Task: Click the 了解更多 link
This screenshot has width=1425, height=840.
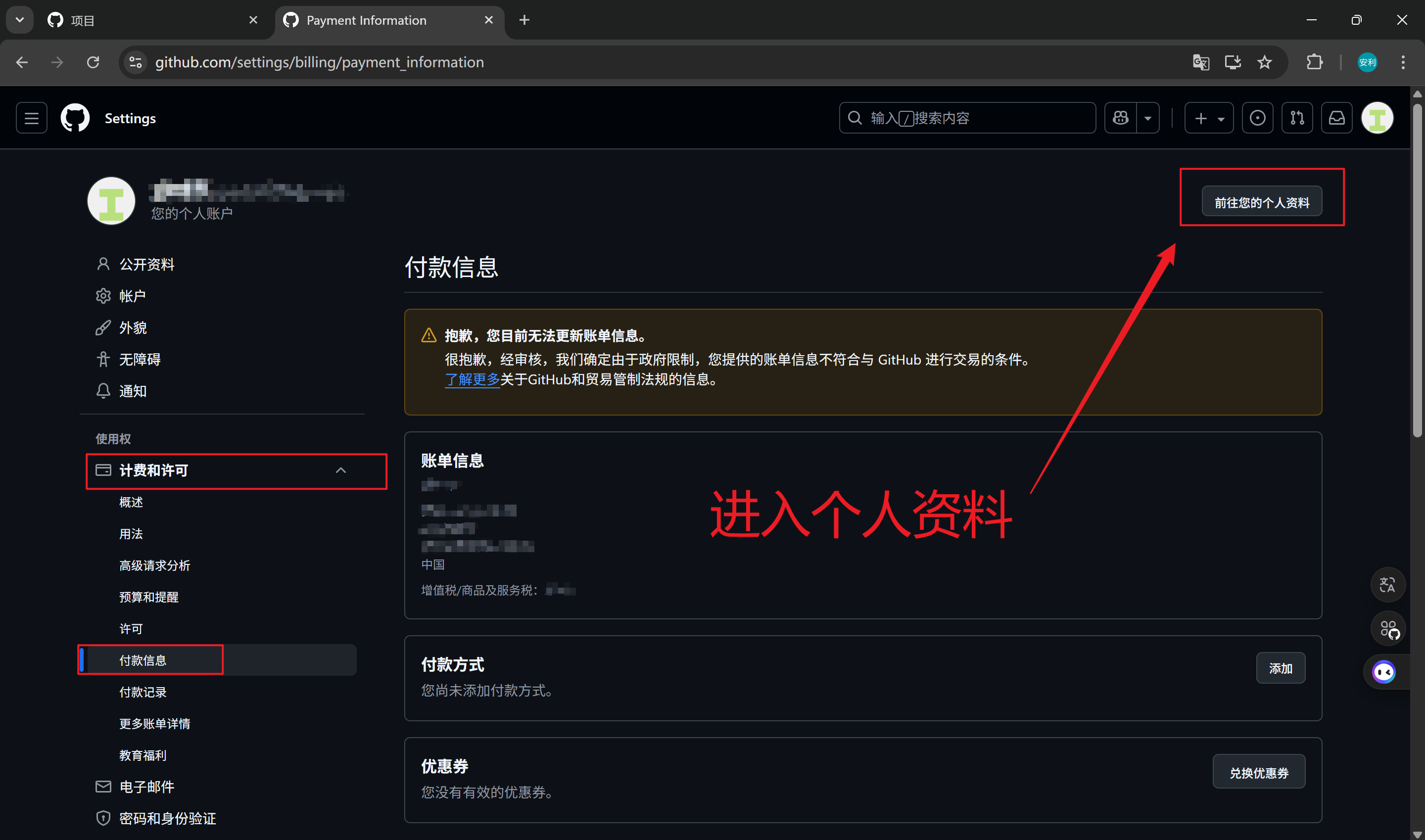Action: pos(472,379)
